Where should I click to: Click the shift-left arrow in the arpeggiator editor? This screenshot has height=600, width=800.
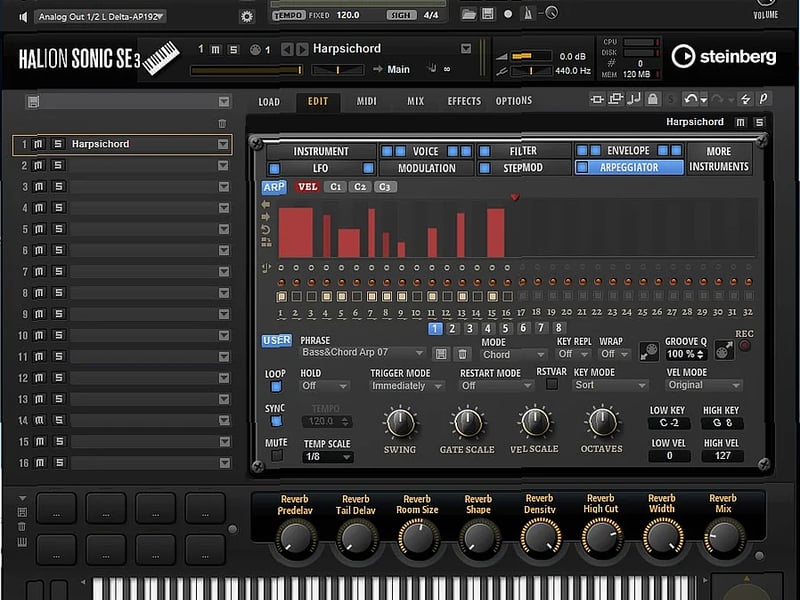[266, 204]
